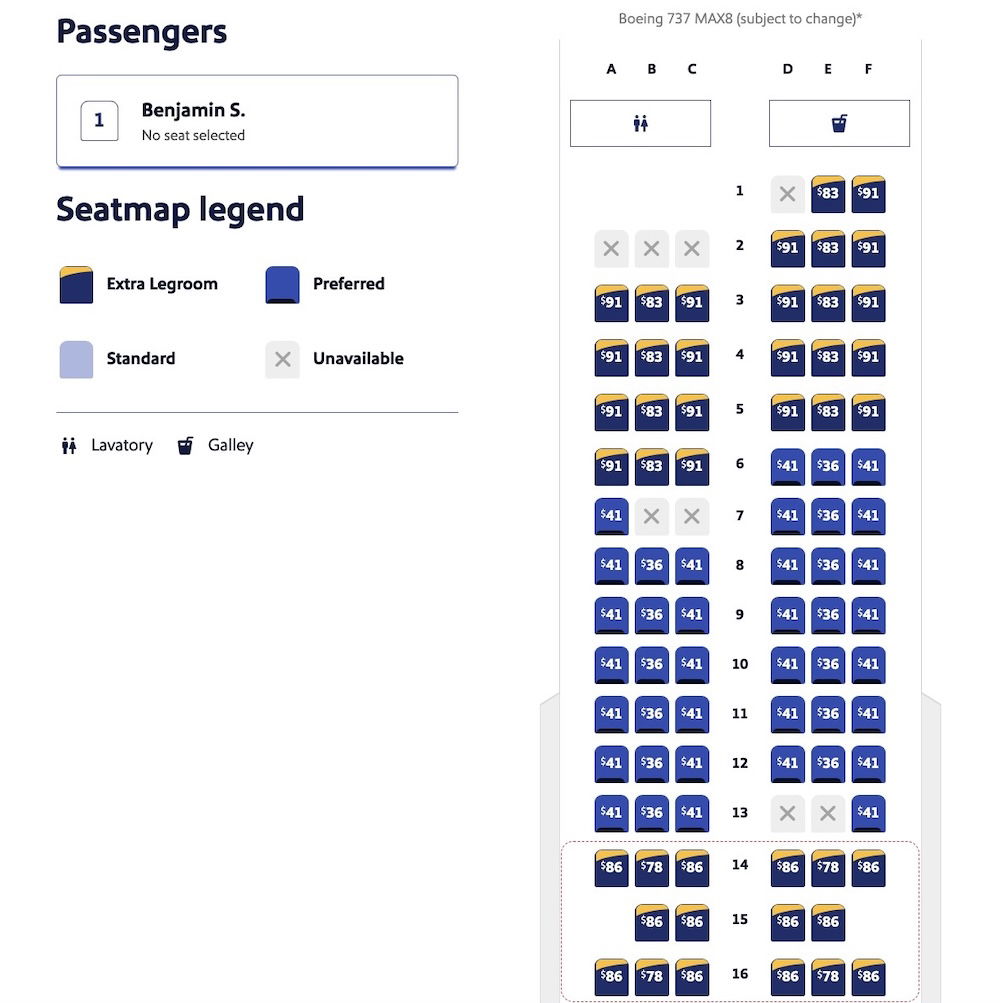The image size is (1000, 1003).
Task: Choose seat 15B in exit row
Action: point(651,921)
